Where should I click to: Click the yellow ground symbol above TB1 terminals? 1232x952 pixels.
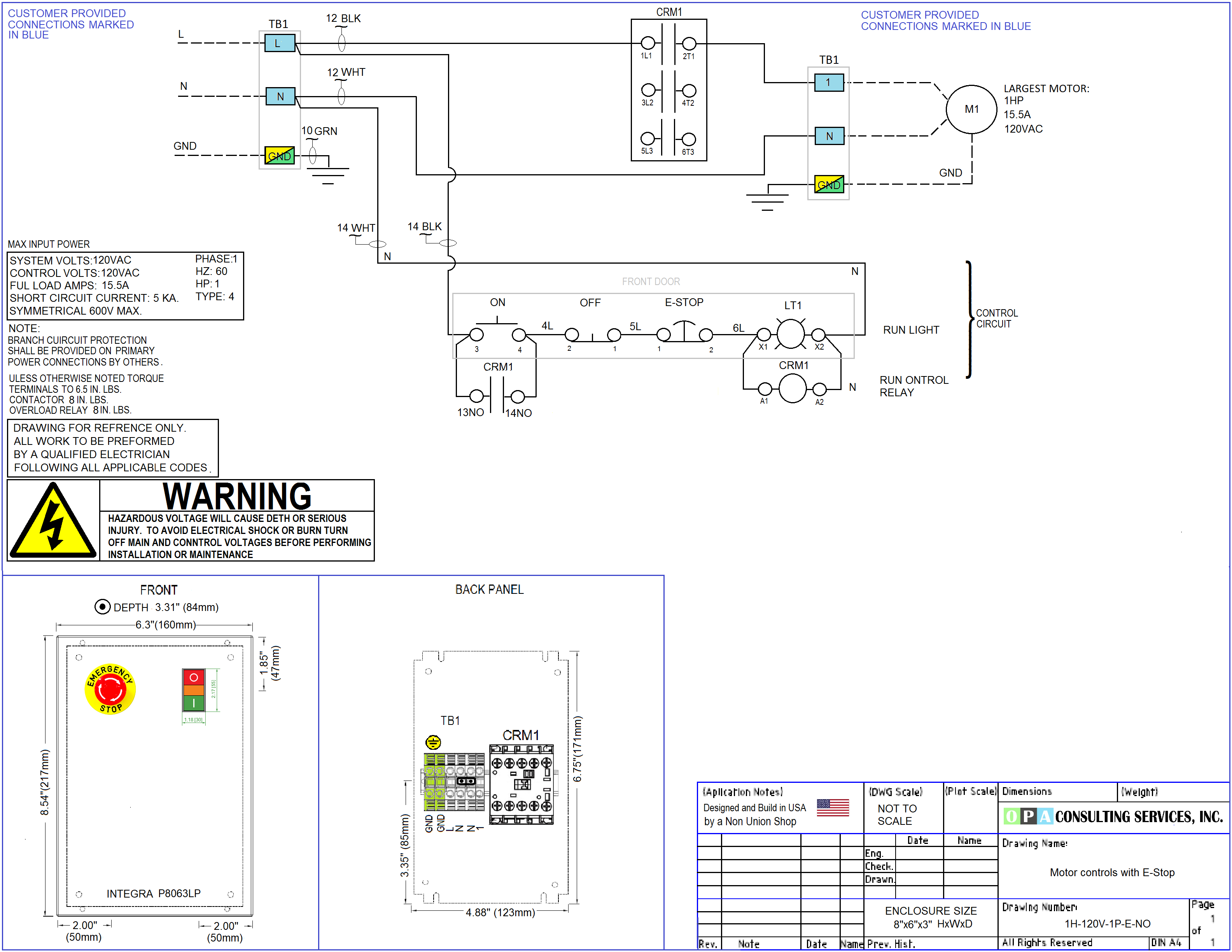(x=433, y=742)
